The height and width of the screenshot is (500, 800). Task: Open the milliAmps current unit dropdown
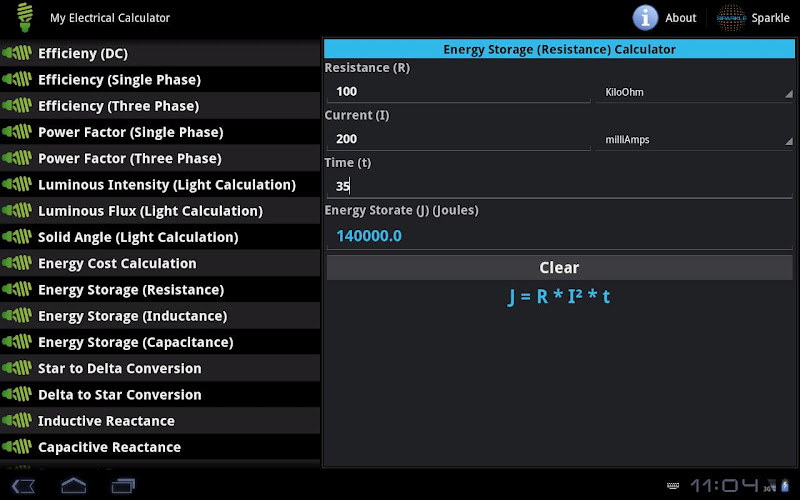tap(694, 140)
